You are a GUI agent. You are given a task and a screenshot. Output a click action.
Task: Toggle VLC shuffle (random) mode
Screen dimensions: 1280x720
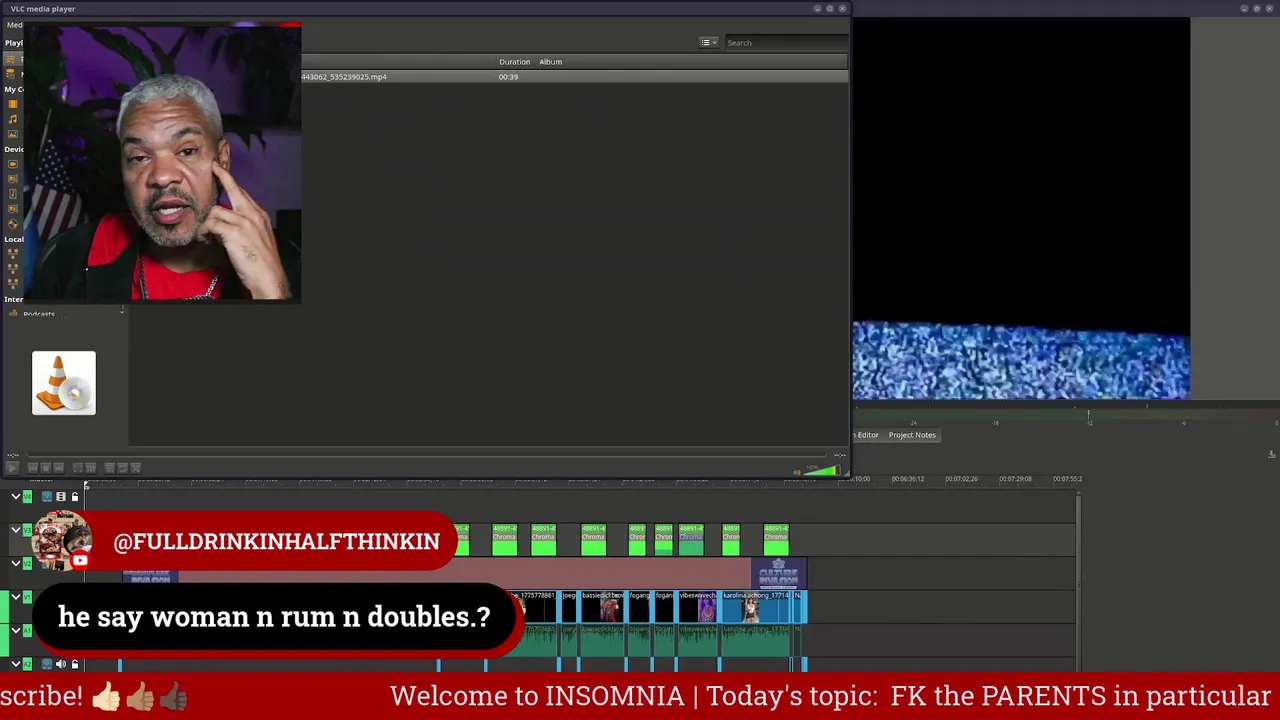[136, 467]
